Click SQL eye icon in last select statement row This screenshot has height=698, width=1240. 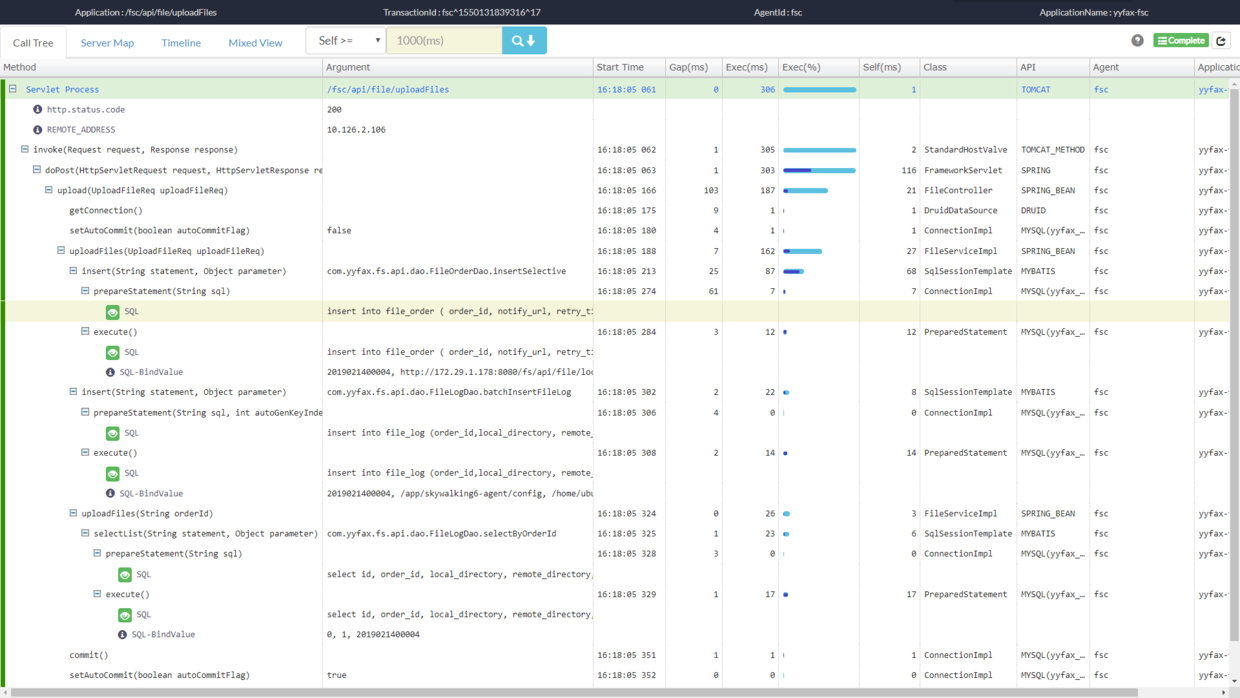(x=125, y=615)
